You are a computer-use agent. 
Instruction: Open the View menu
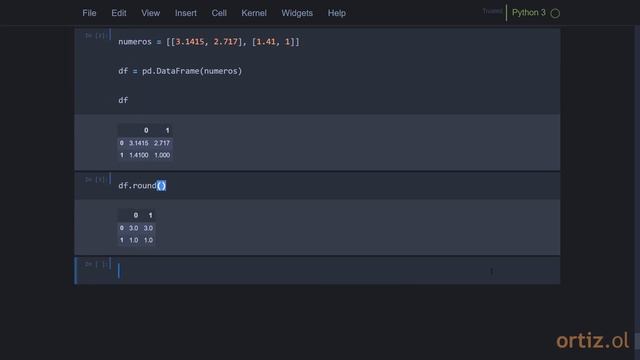click(151, 13)
